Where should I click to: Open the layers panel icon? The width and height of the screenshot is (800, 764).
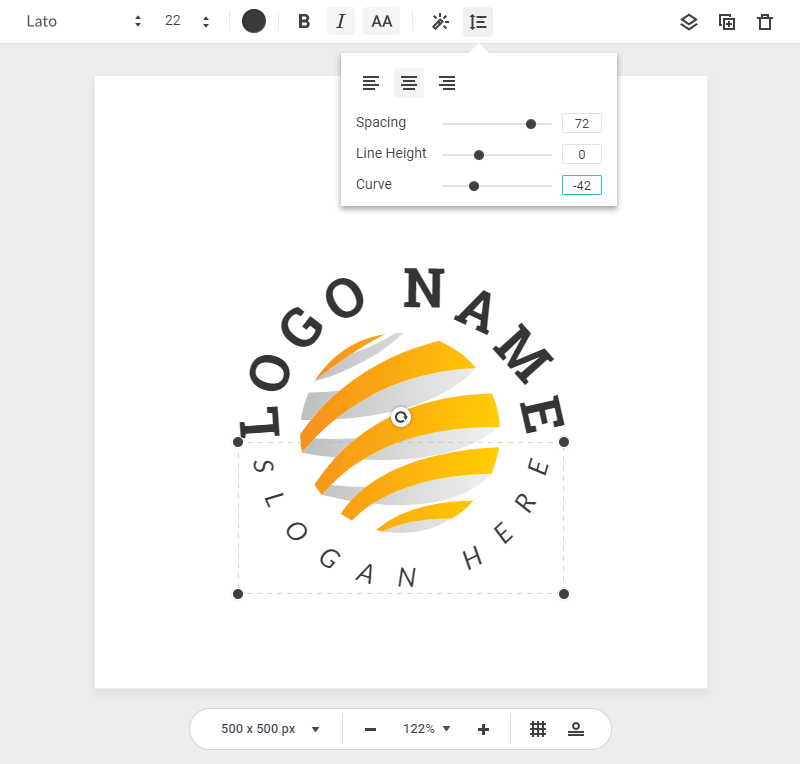pyautogui.click(x=688, y=22)
